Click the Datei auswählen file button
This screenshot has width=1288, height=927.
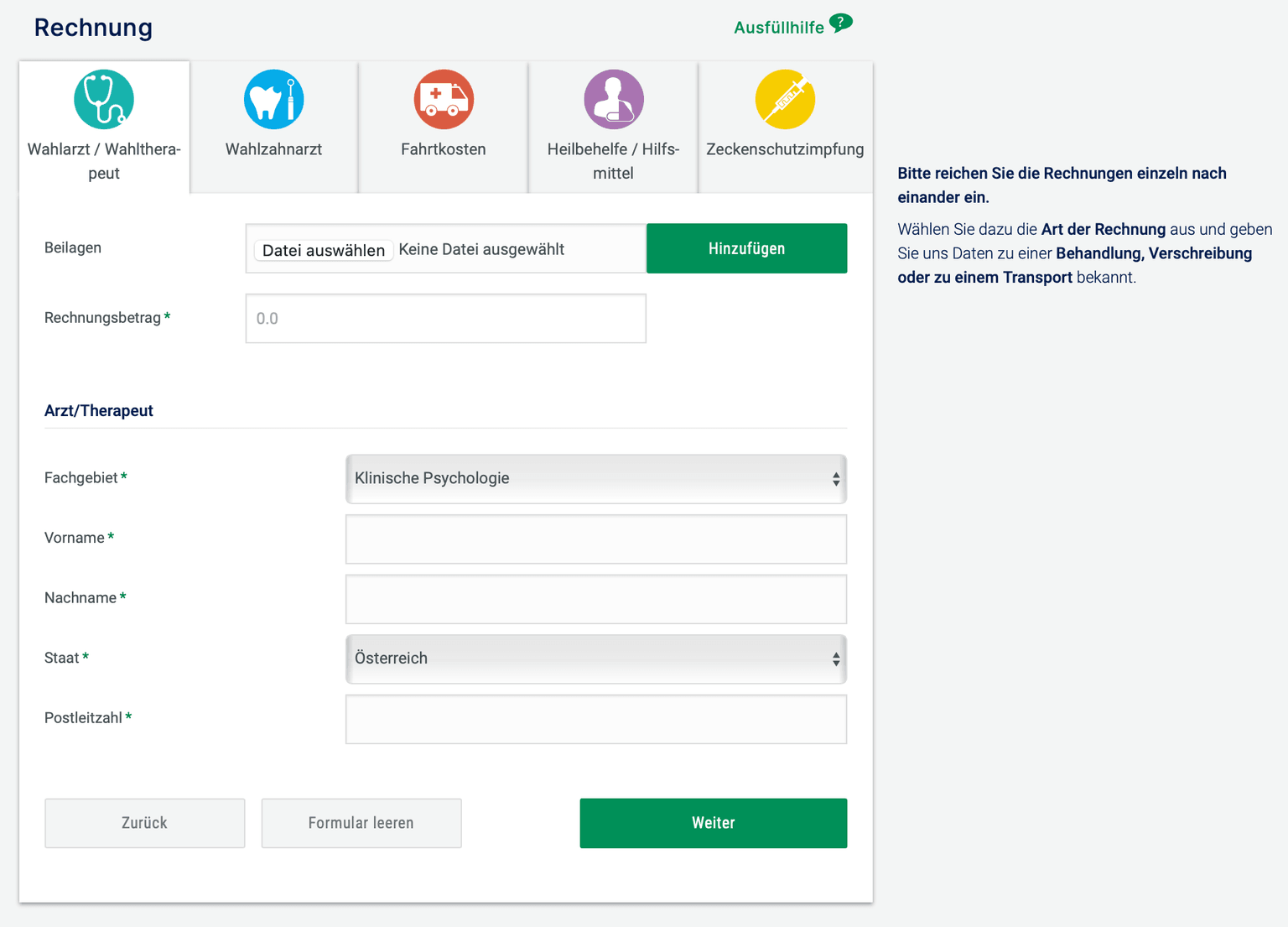324,250
